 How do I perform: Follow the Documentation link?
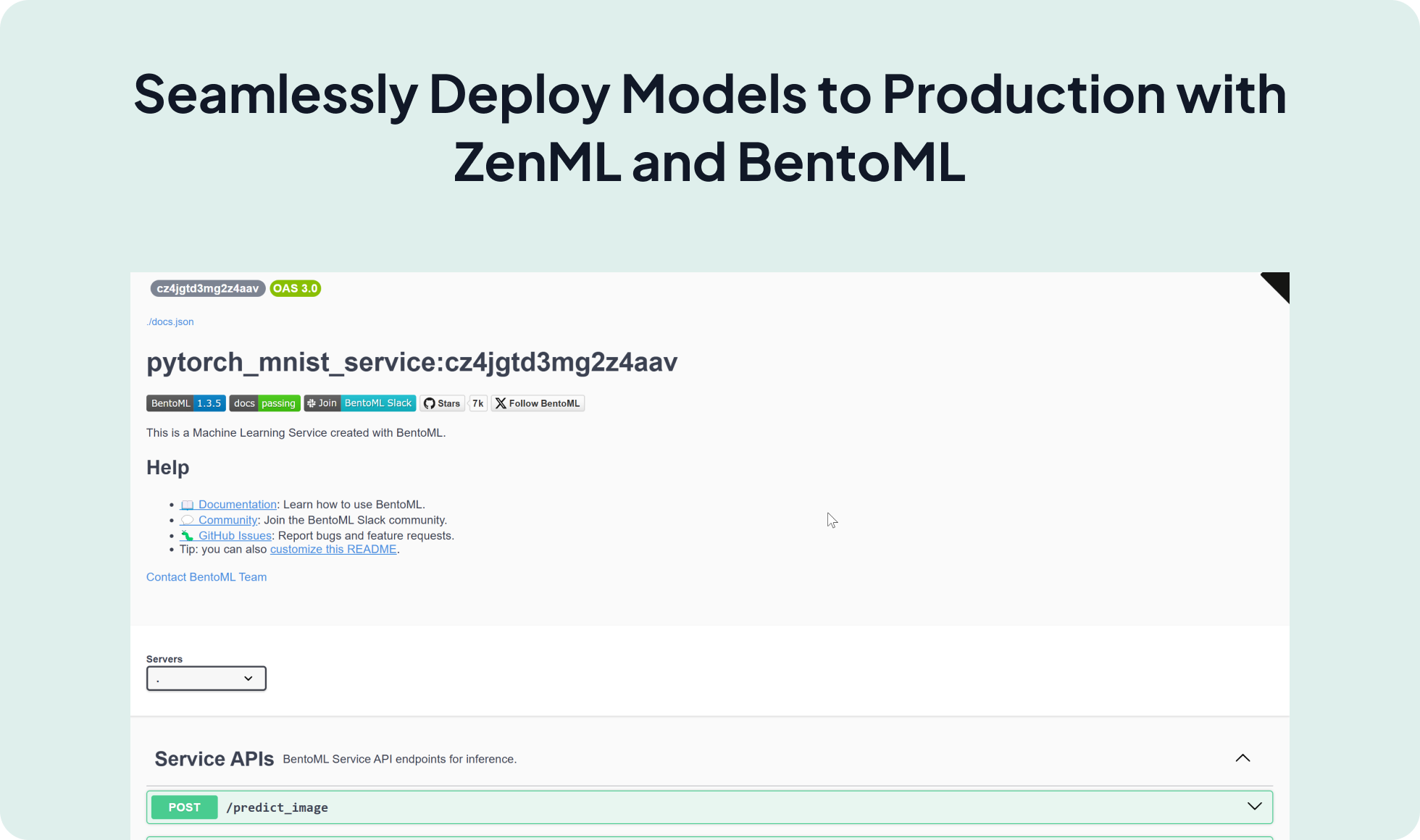click(x=238, y=504)
